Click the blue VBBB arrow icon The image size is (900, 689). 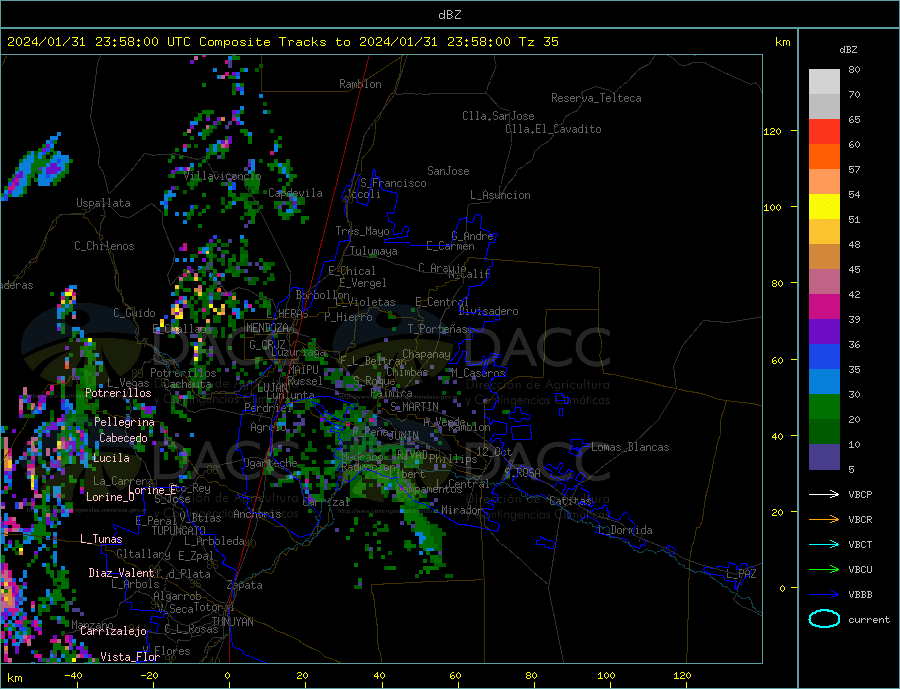click(824, 594)
